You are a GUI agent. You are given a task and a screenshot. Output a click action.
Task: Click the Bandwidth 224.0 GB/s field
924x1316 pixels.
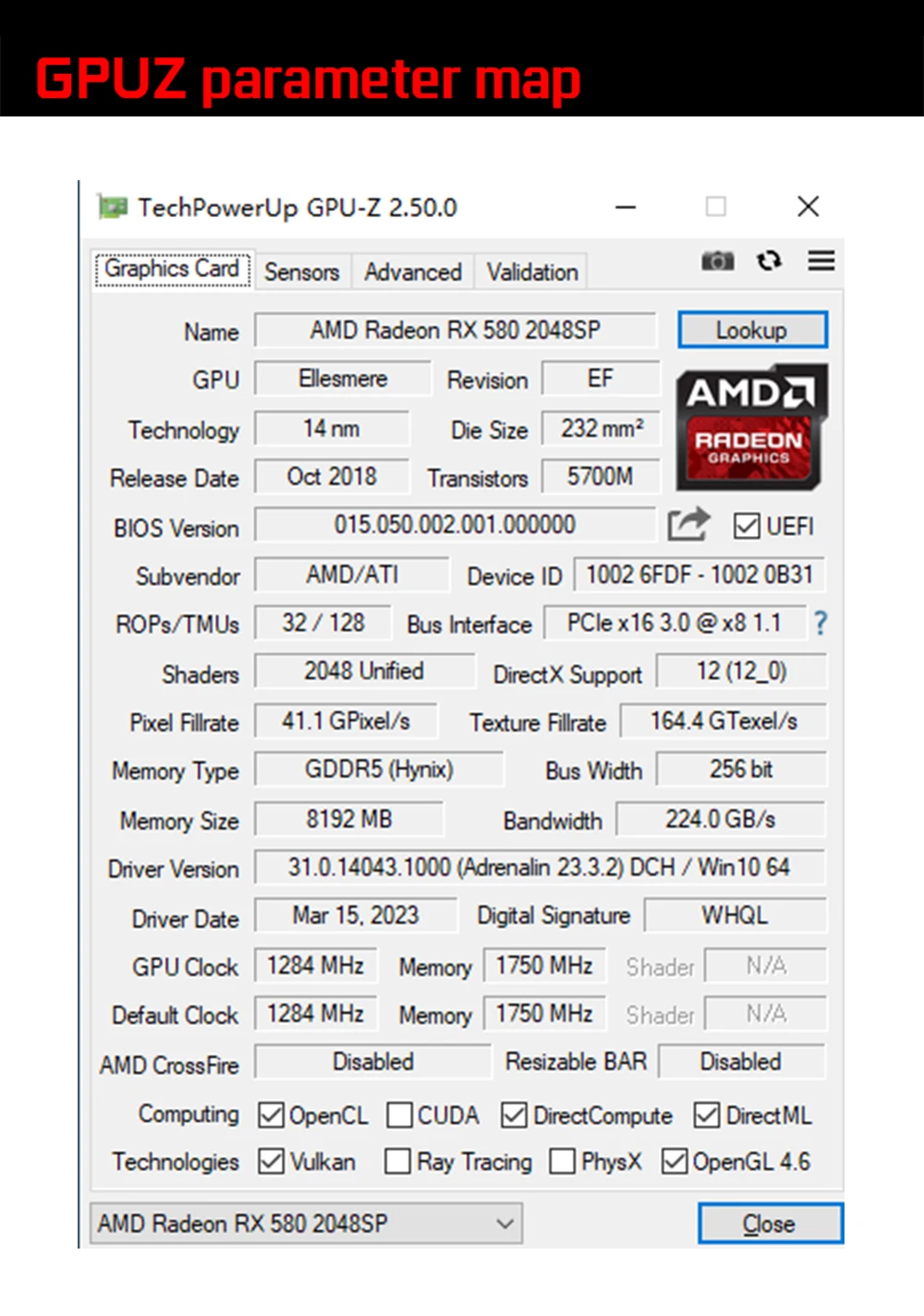coord(721,819)
